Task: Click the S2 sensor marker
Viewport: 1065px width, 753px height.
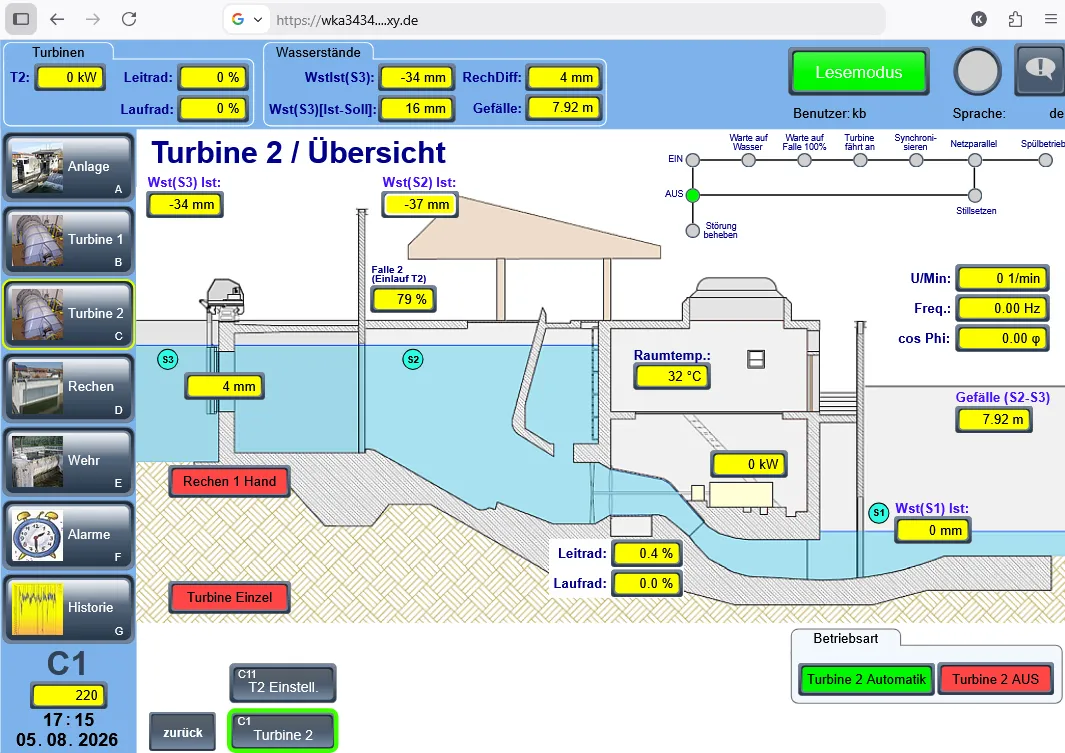Action: [413, 359]
